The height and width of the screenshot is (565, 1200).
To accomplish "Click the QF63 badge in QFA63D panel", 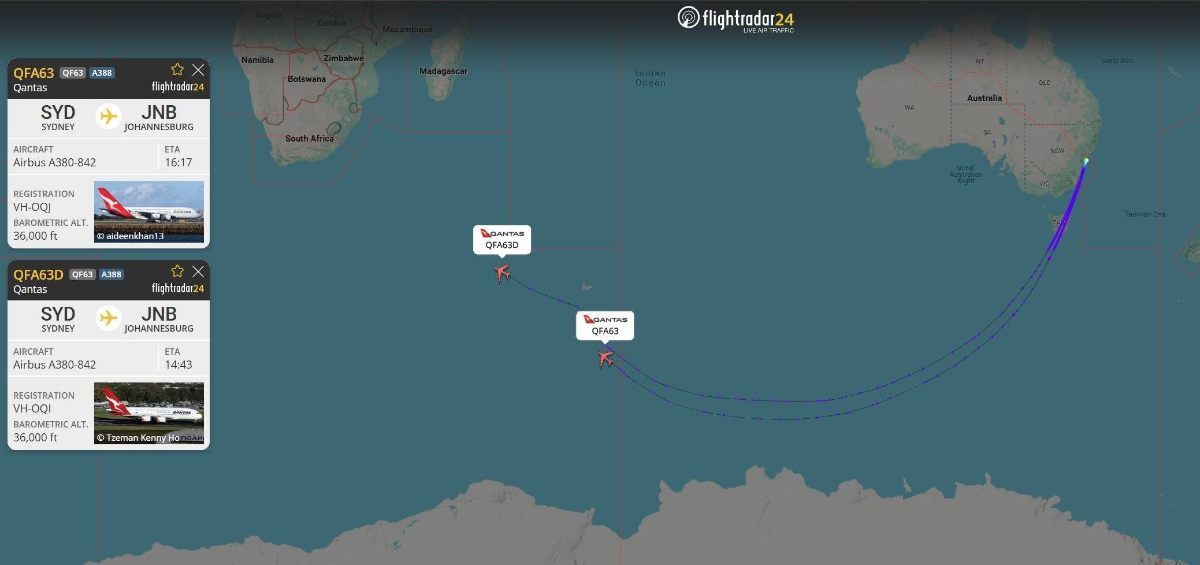I will tap(82, 274).
